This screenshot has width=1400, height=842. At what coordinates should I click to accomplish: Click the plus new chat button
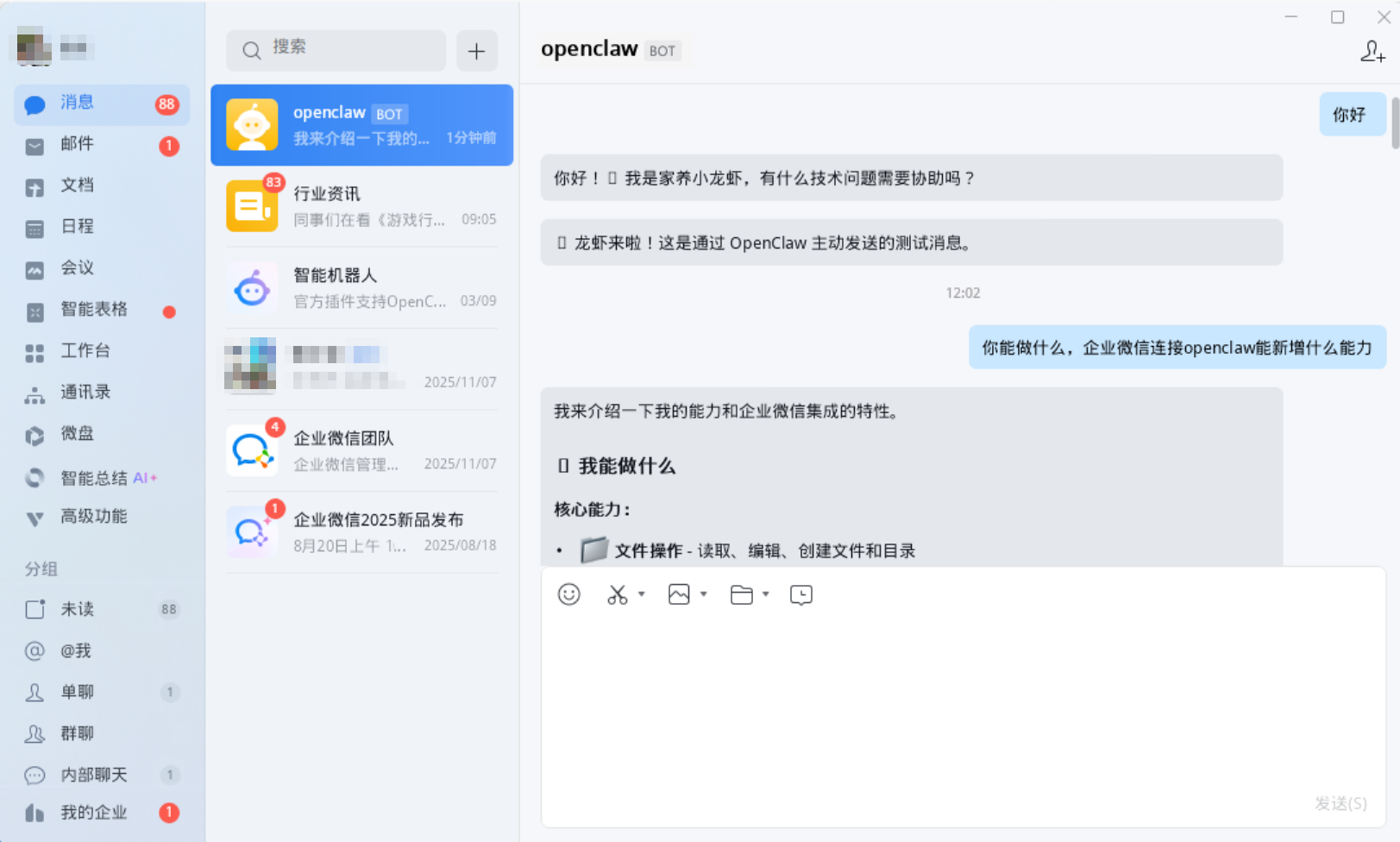coord(476,51)
